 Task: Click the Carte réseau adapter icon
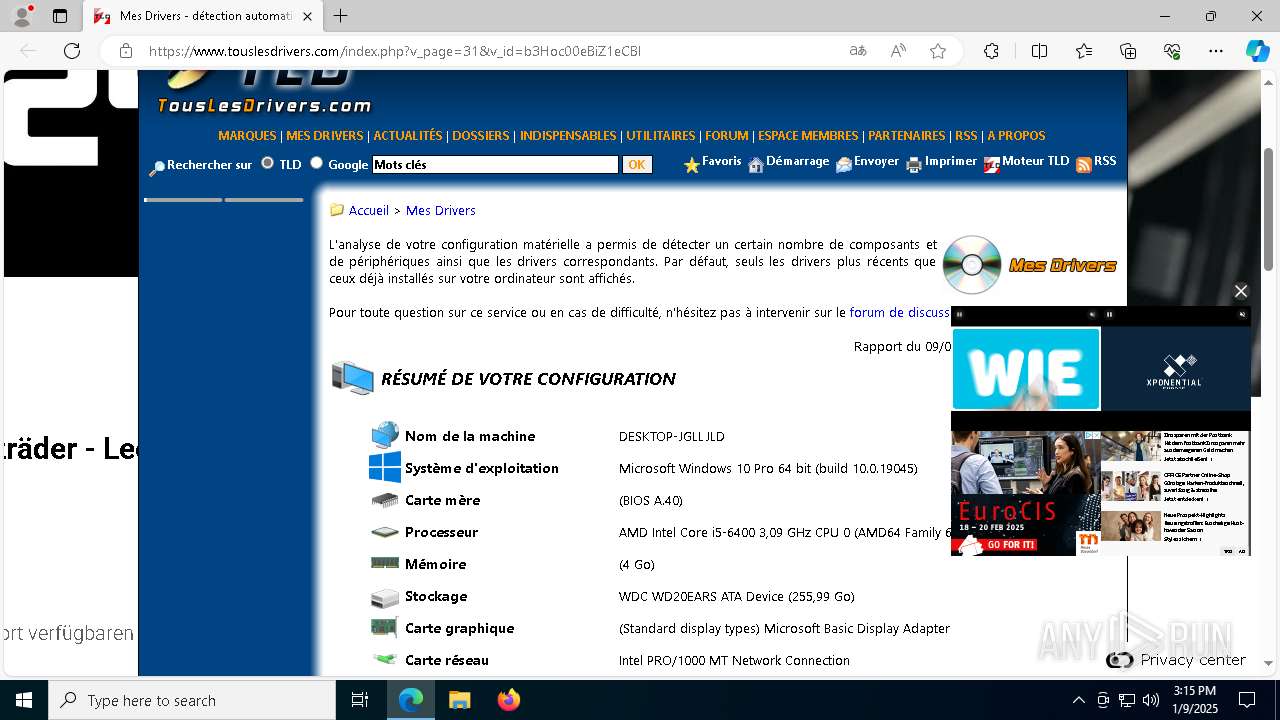tap(385, 659)
